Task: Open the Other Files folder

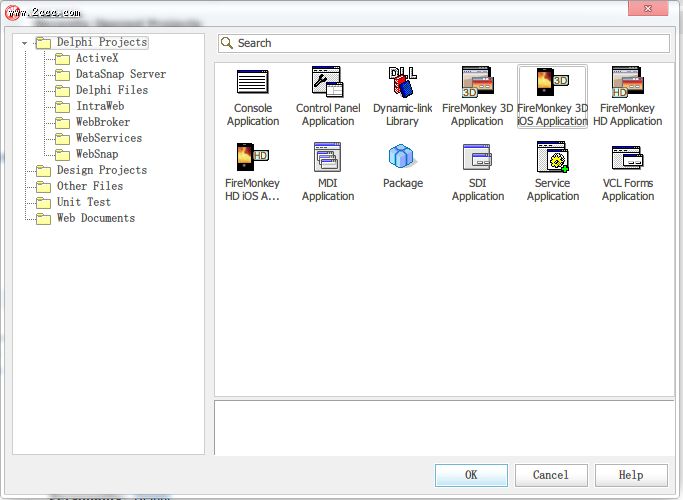Action: (79, 186)
